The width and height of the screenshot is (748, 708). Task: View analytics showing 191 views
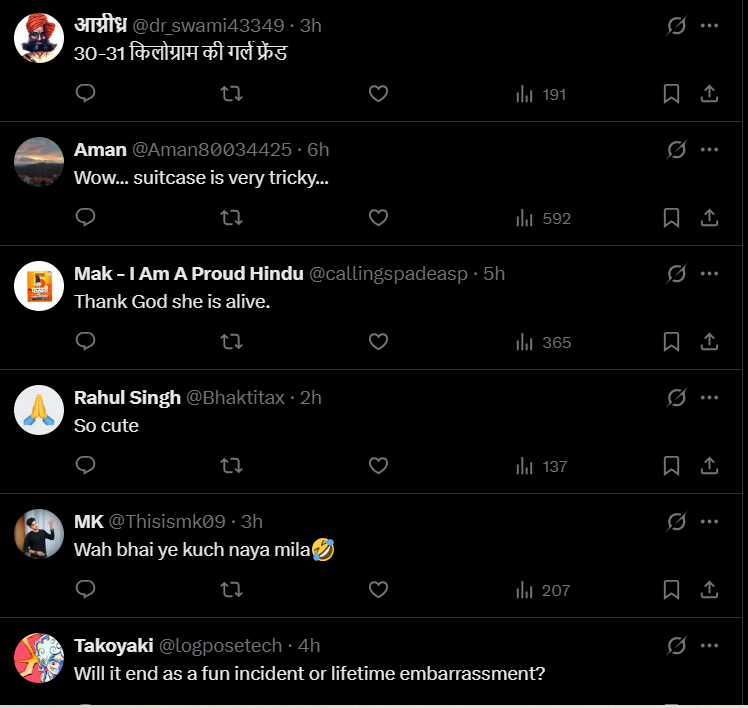point(541,94)
